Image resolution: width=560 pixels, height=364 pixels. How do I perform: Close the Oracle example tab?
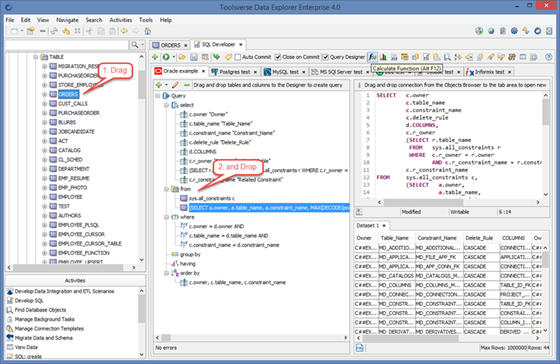[203, 71]
